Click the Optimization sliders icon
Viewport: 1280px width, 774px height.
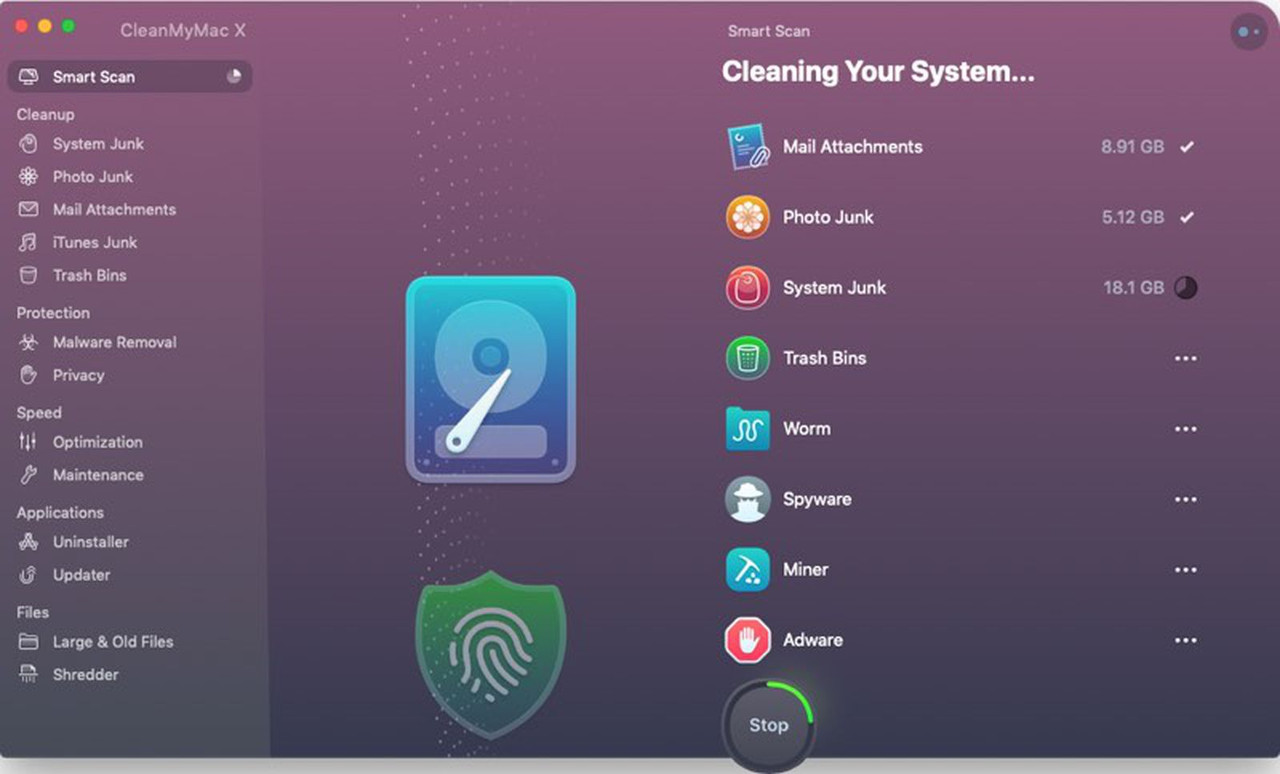click(29, 442)
